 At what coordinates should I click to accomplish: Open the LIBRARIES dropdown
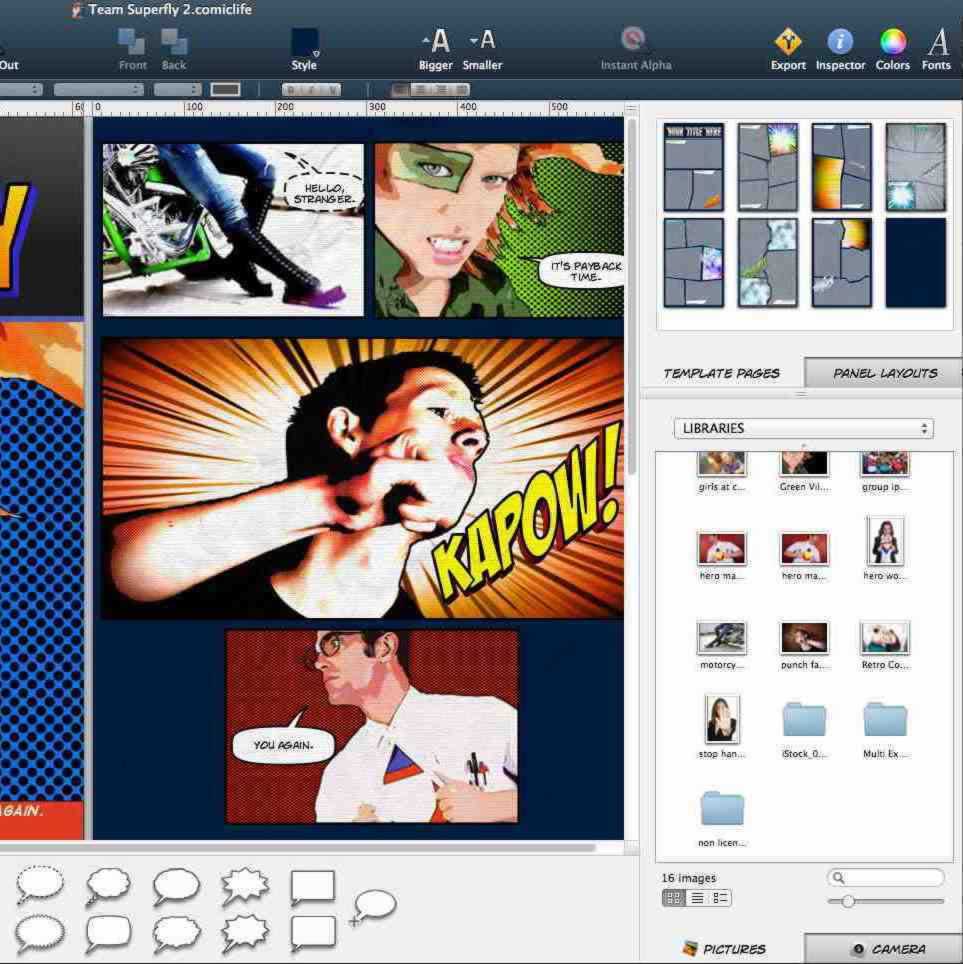tap(803, 428)
